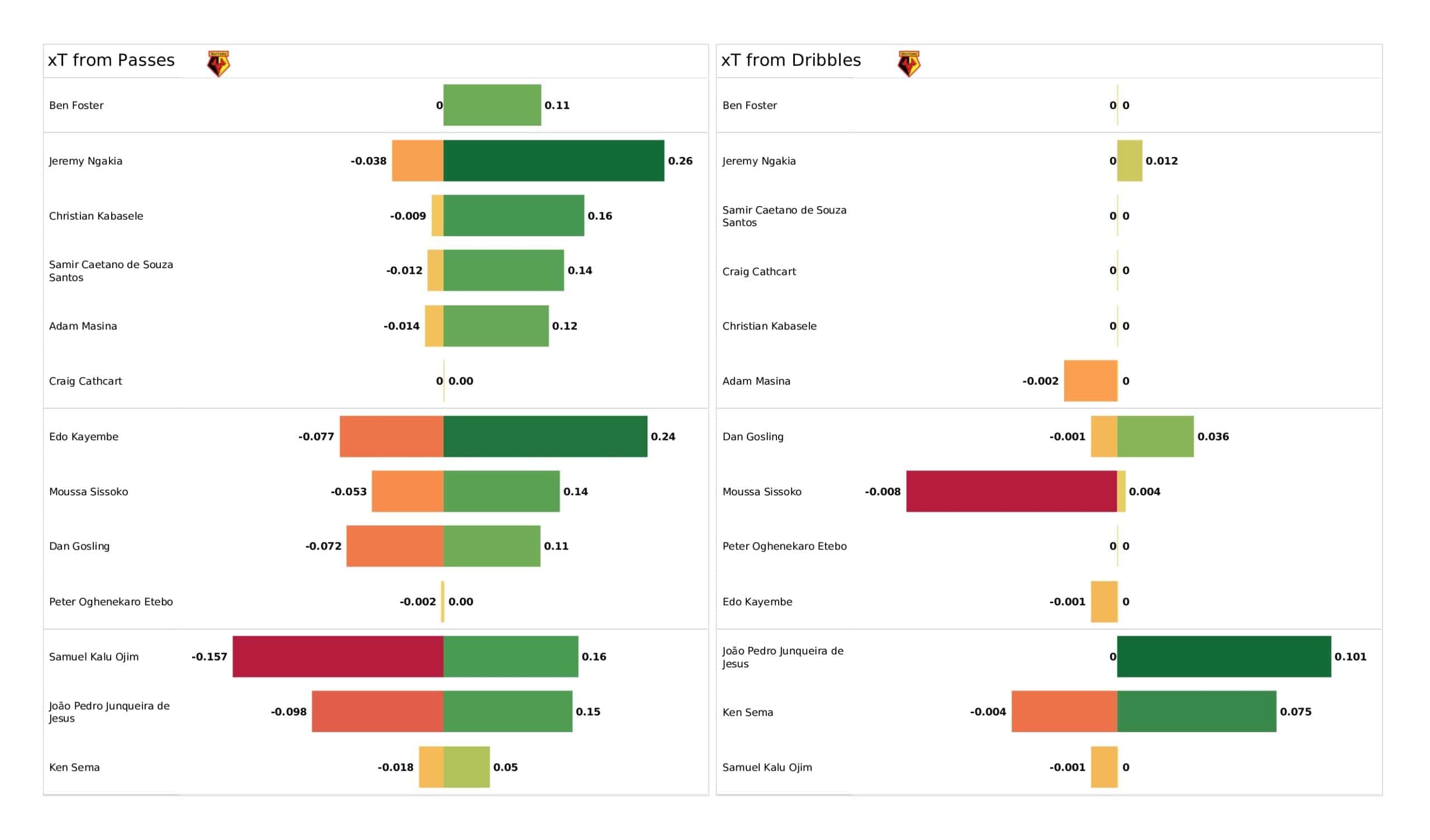Click the Watford crest beside xT from Dribbles
This screenshot has width=1430, height=840.
909,64
